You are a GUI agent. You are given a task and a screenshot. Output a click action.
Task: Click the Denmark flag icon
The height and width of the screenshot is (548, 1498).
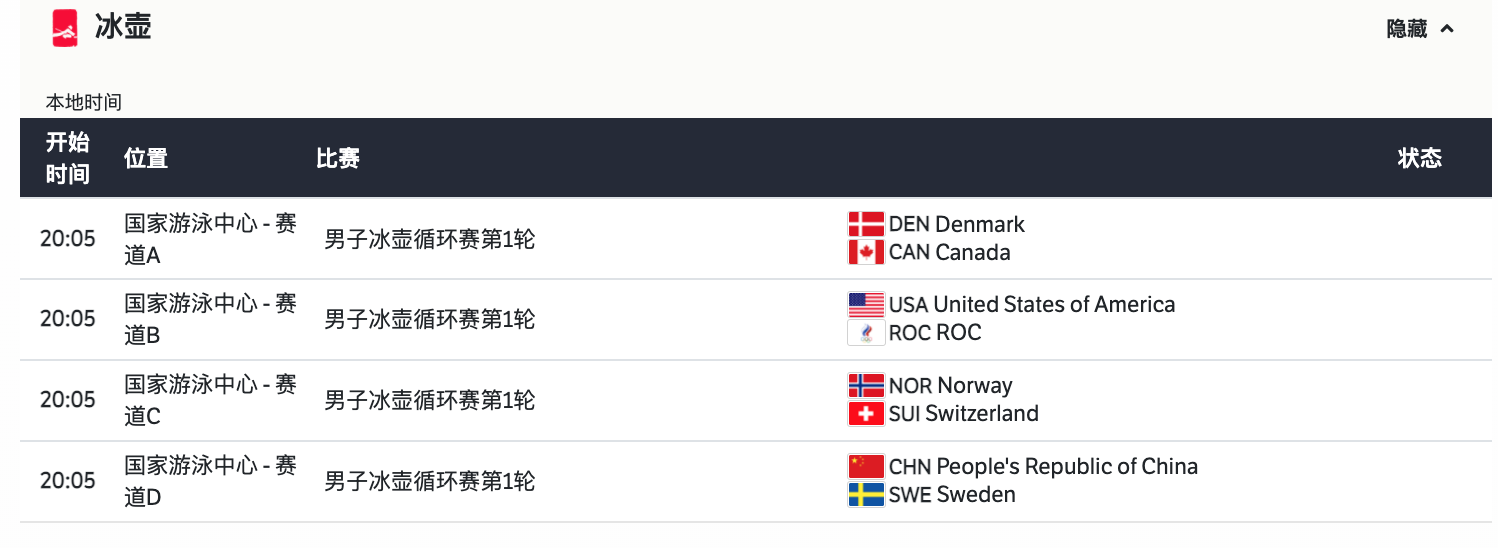click(x=866, y=224)
